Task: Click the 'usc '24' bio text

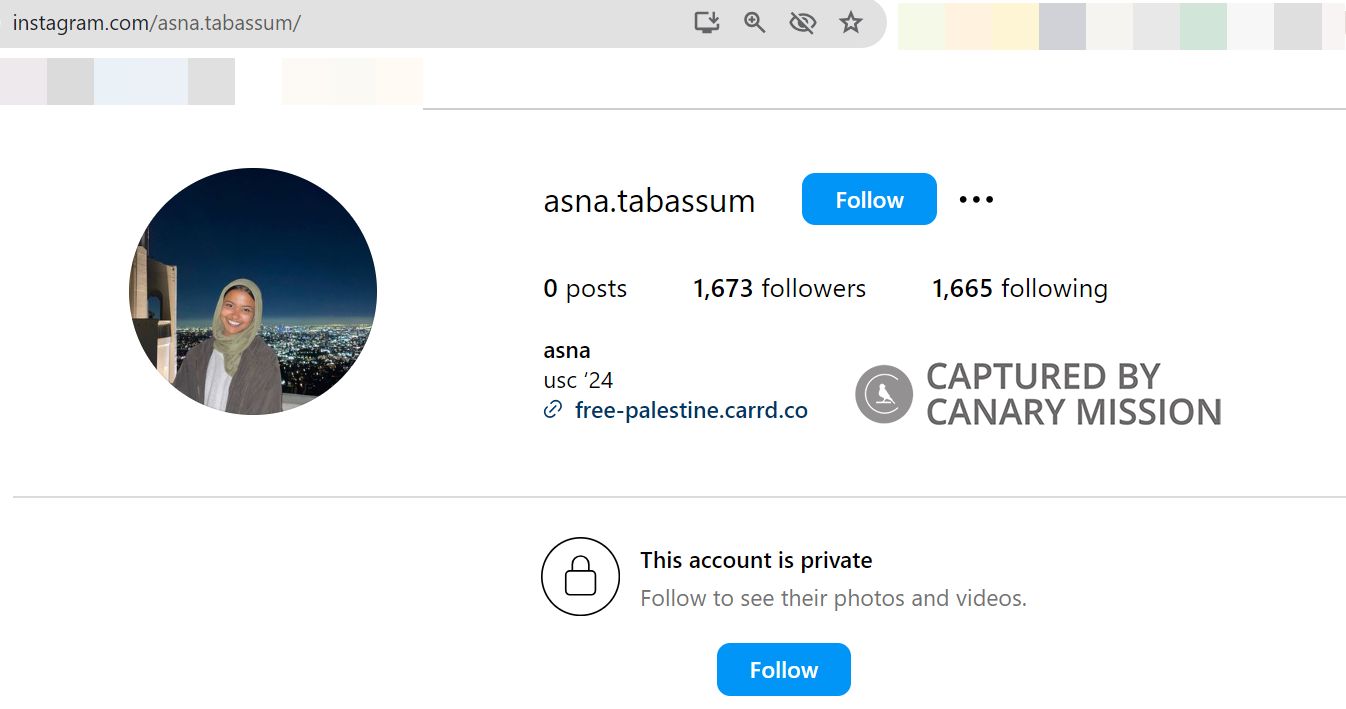Action: point(578,380)
